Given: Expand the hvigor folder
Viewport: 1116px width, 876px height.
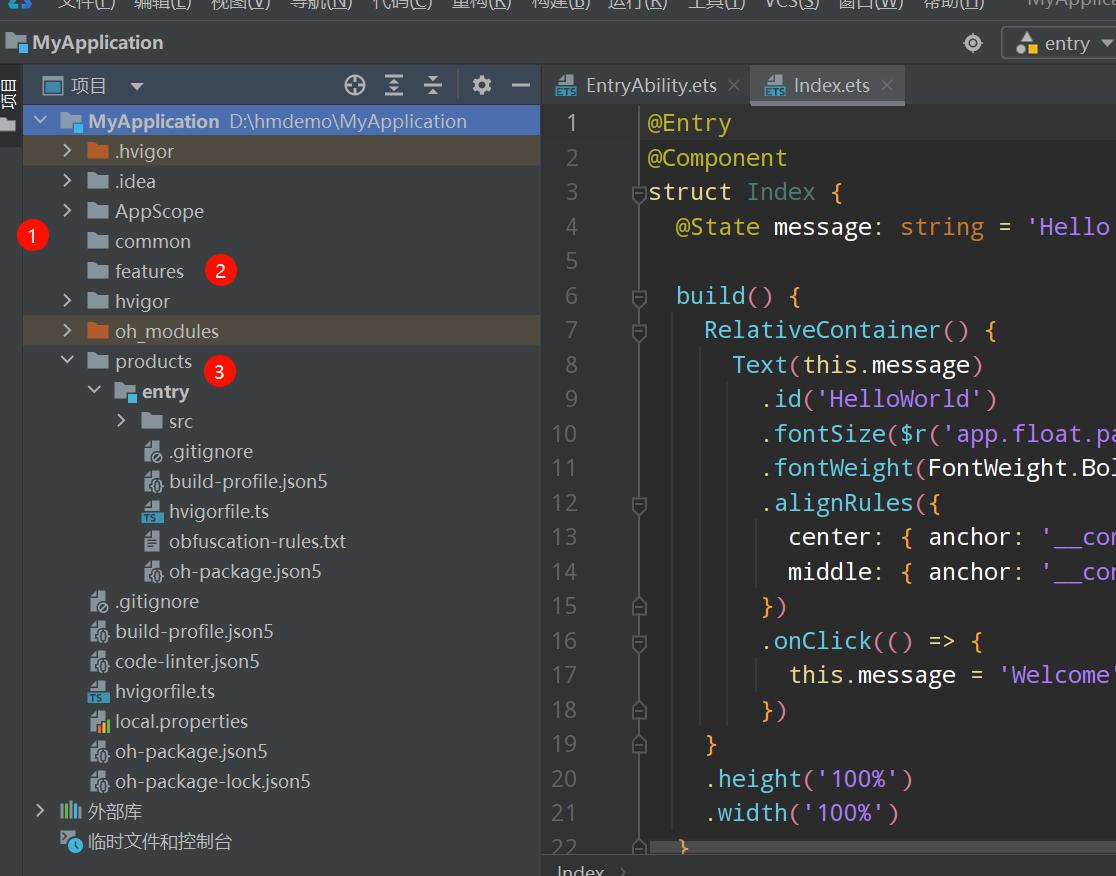Looking at the screenshot, I should 67,301.
